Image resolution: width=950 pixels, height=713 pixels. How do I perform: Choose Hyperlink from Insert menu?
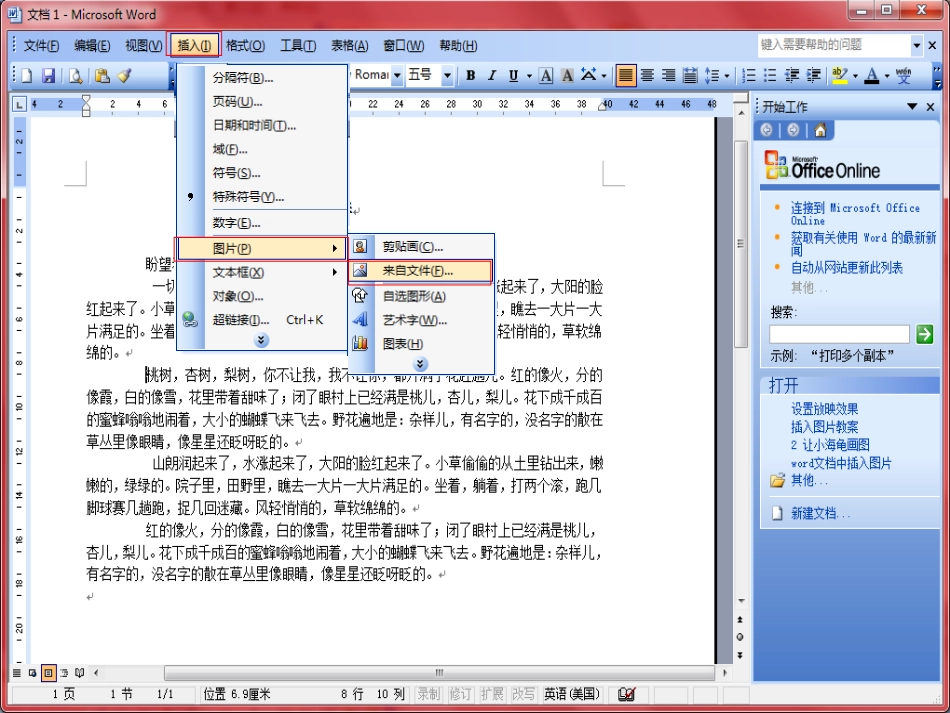coord(261,320)
